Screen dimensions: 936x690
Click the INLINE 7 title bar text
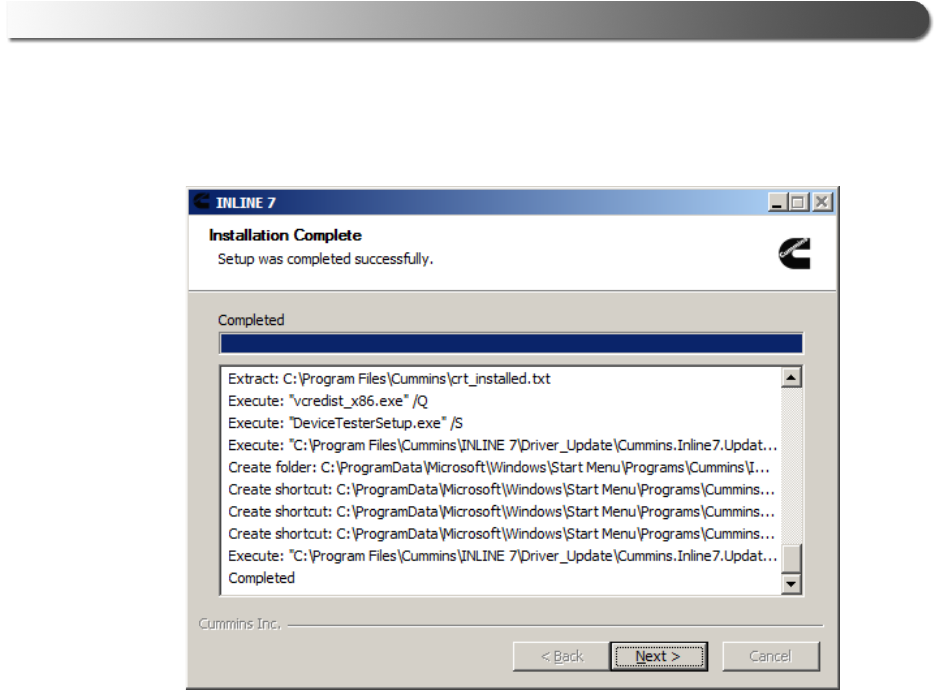pyautogui.click(x=245, y=203)
